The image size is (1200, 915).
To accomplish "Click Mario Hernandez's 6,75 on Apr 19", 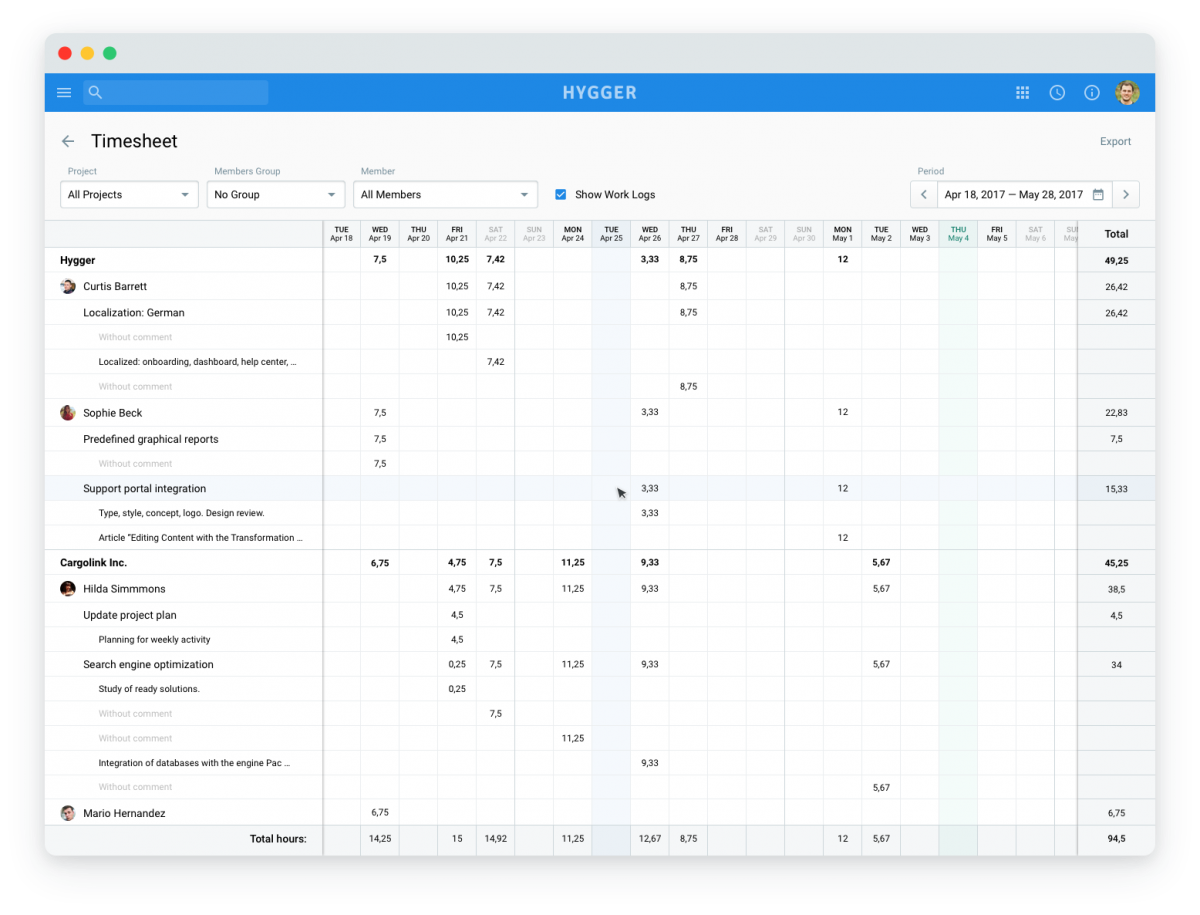I will tap(380, 813).
